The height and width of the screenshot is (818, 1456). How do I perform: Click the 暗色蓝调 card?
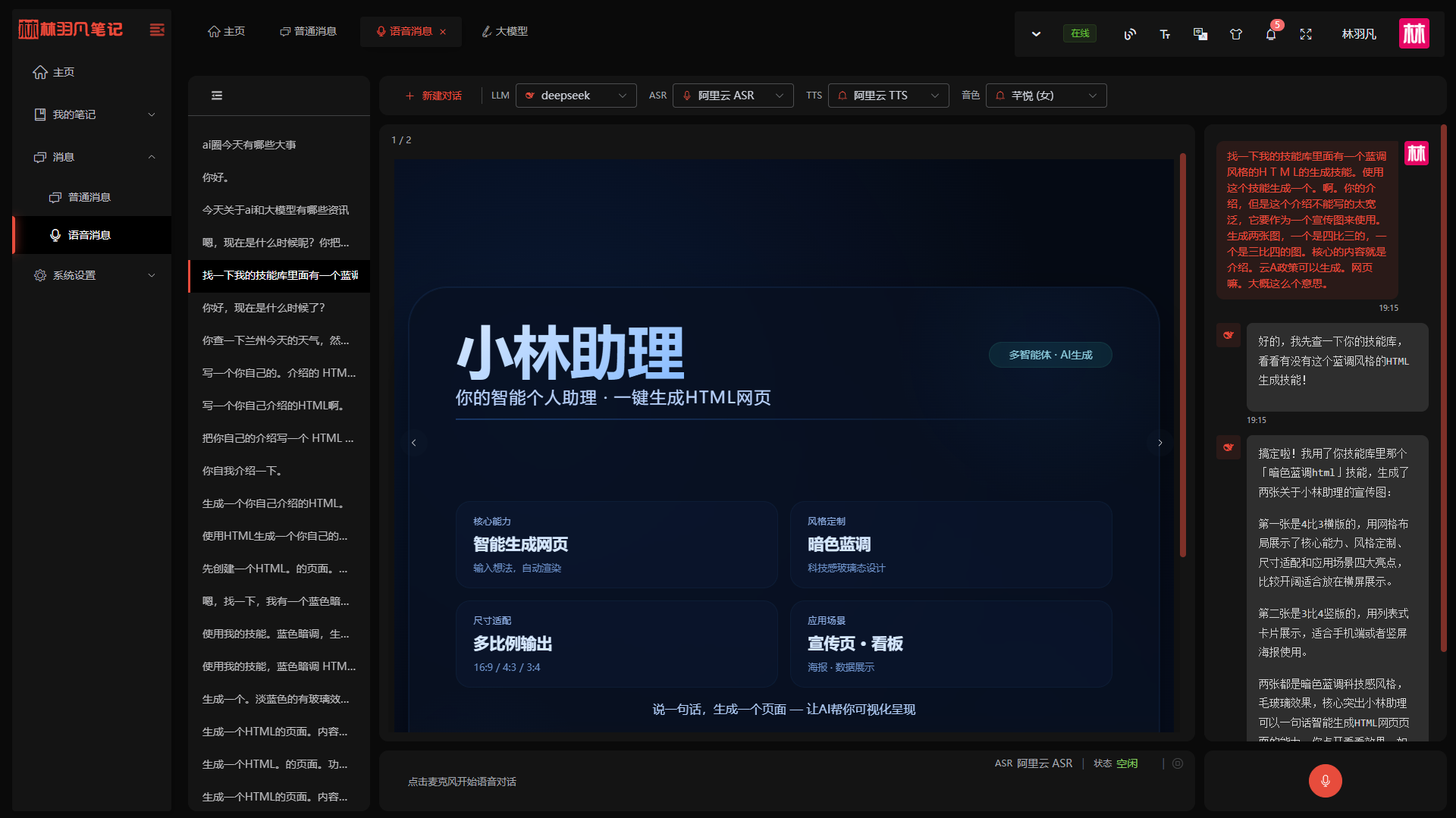pyautogui.click(x=951, y=544)
